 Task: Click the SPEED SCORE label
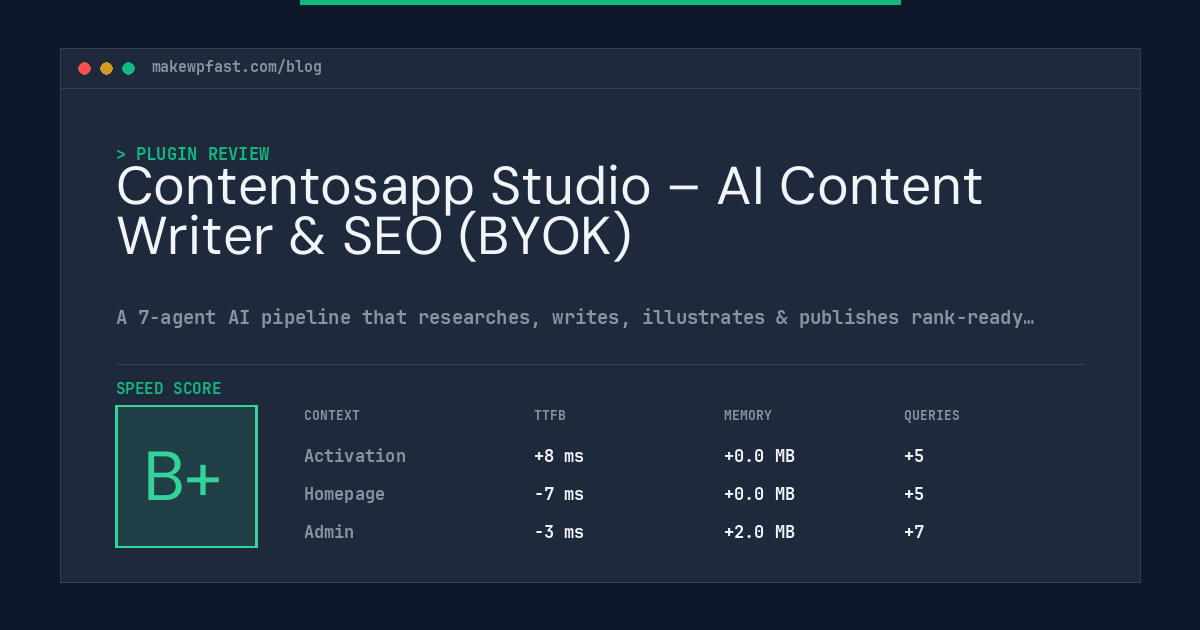point(169,389)
